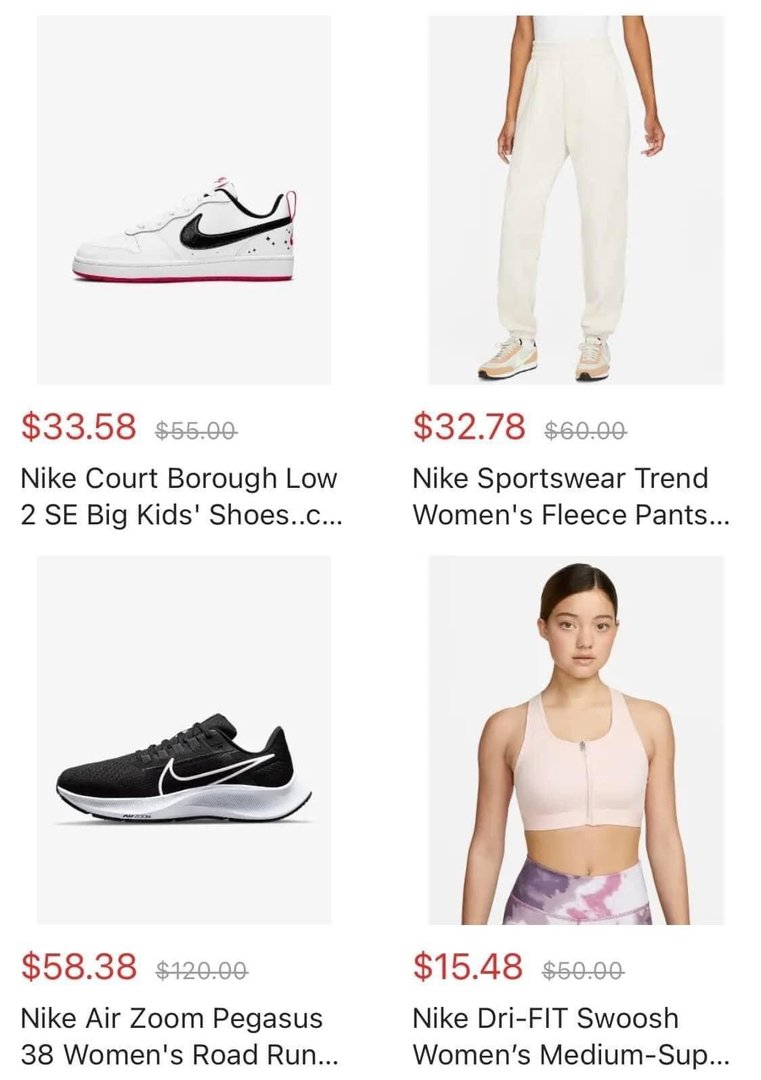The image size is (761, 1080).
Task: Click the crossed-out $50.00 original price
Action: tap(583, 970)
